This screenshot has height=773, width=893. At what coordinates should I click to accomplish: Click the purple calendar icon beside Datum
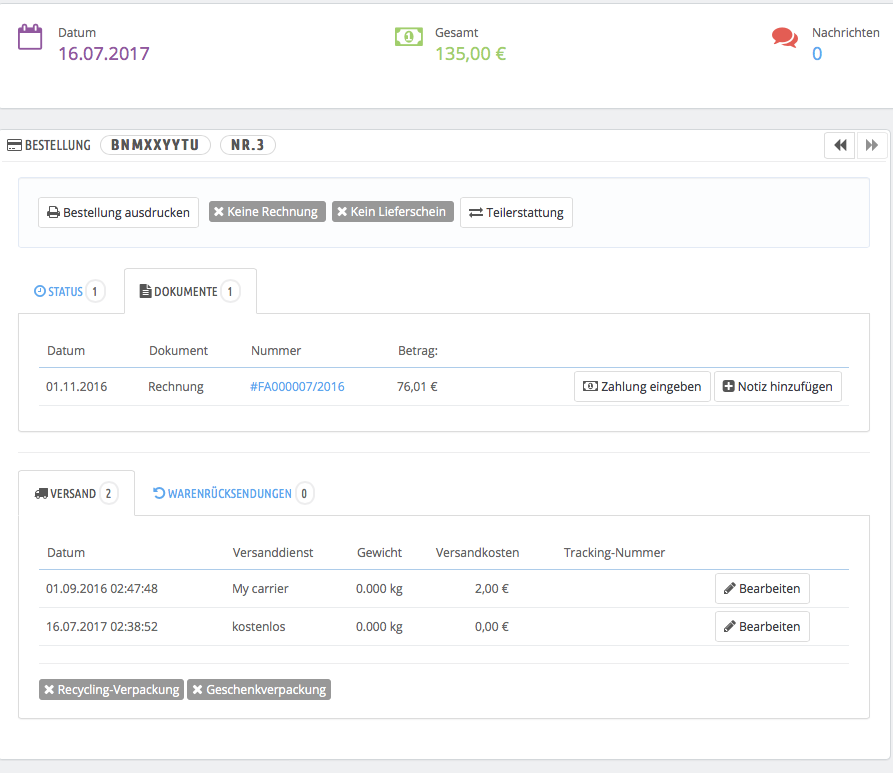pos(30,37)
